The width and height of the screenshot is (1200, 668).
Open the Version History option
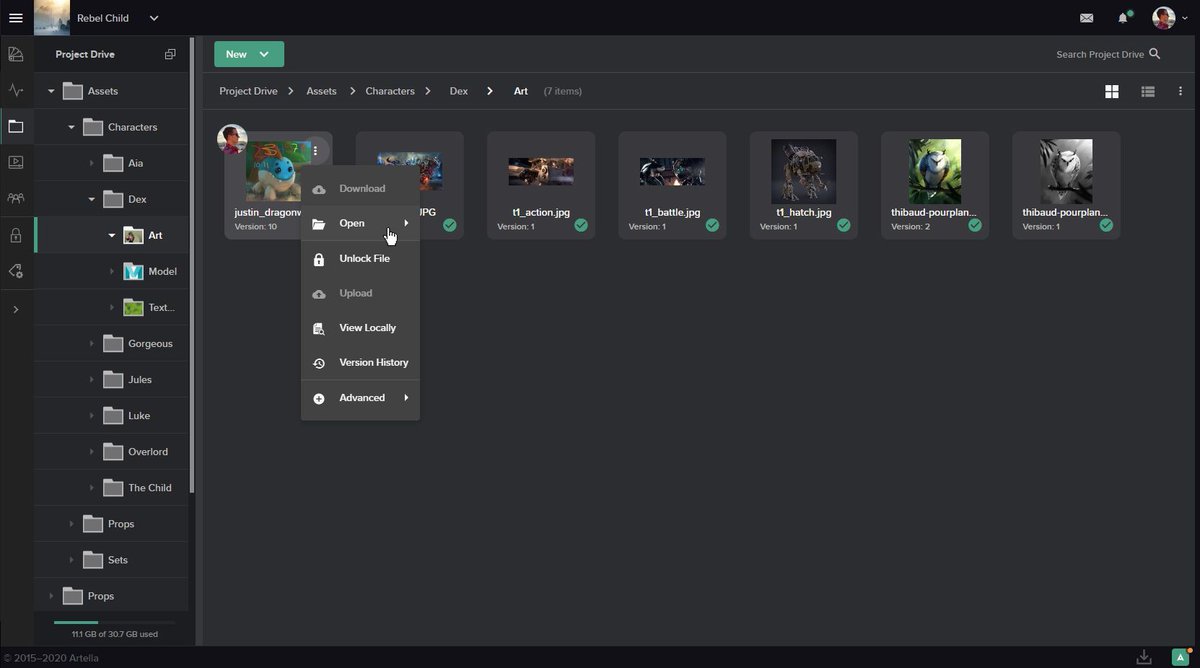(x=372, y=362)
